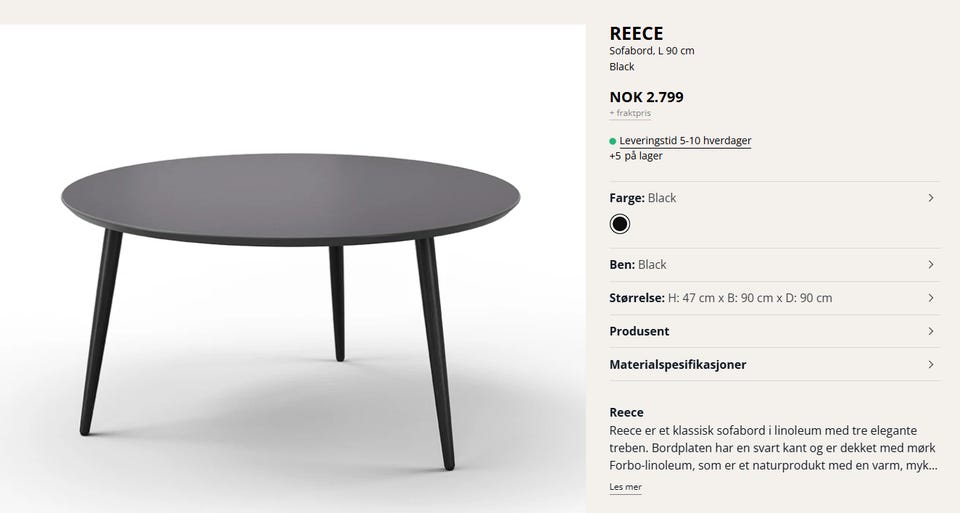This screenshot has height=513, width=960.
Task: Open the Materialspesifikasjoner section
Action: point(678,365)
